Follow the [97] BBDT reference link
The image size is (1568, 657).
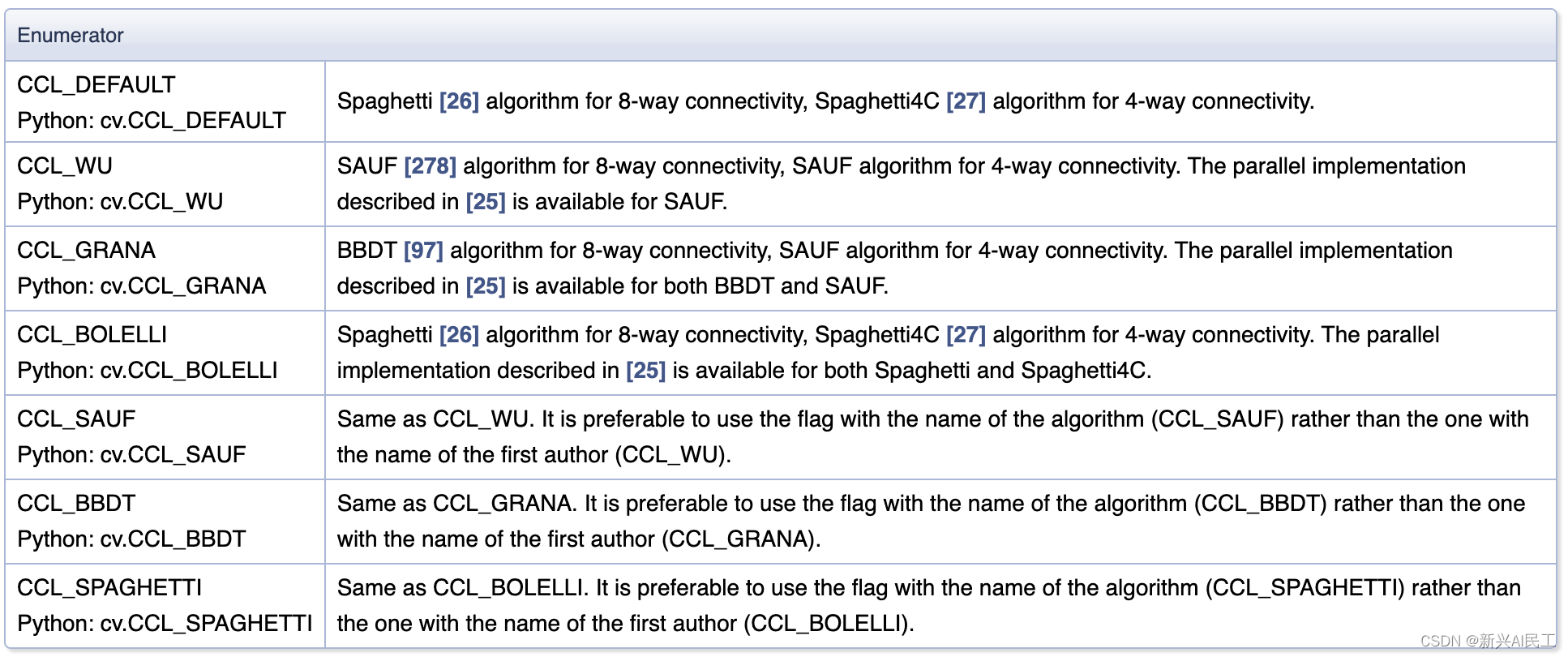click(423, 251)
